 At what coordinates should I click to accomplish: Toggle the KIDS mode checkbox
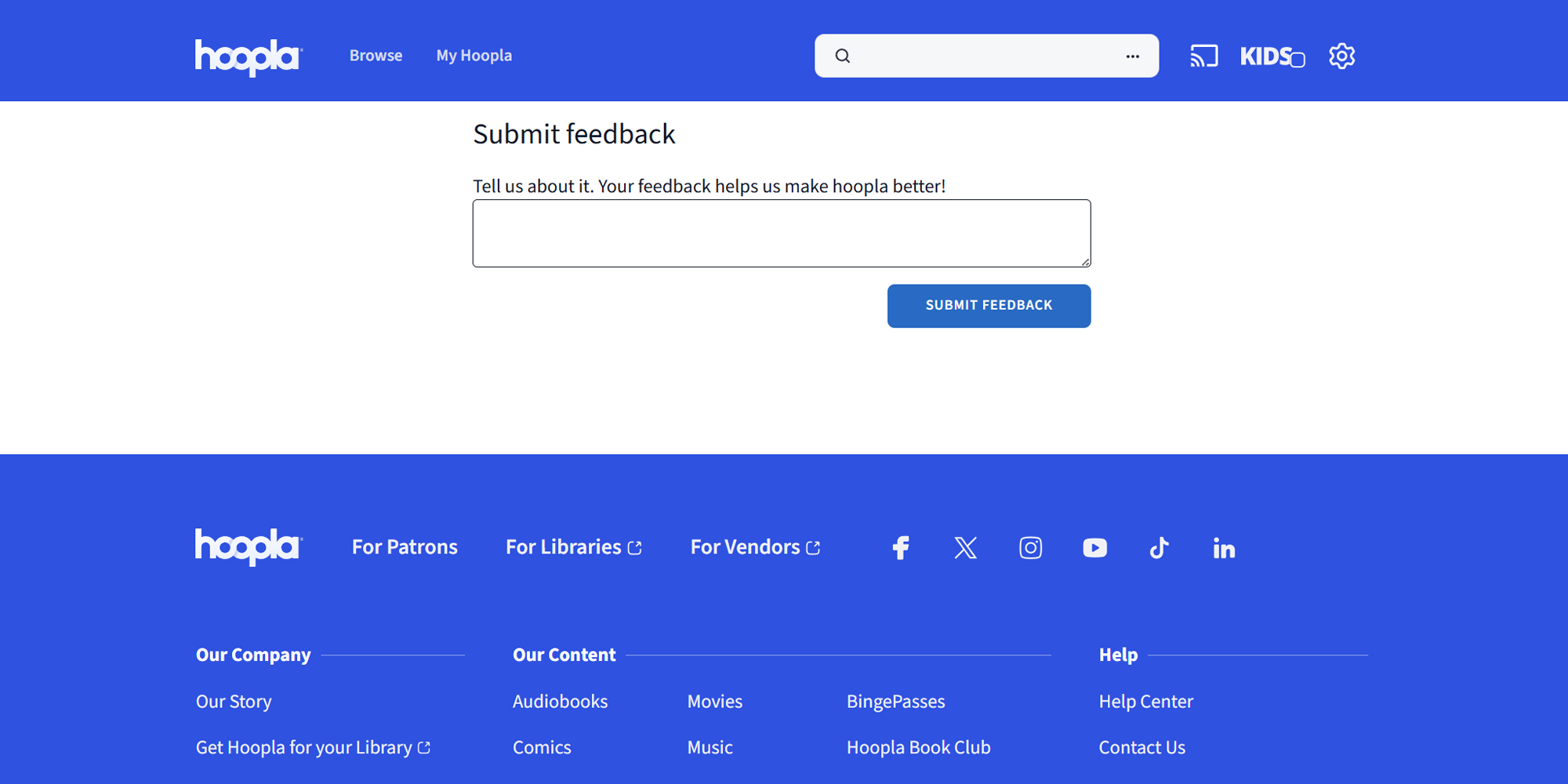click(1298, 60)
